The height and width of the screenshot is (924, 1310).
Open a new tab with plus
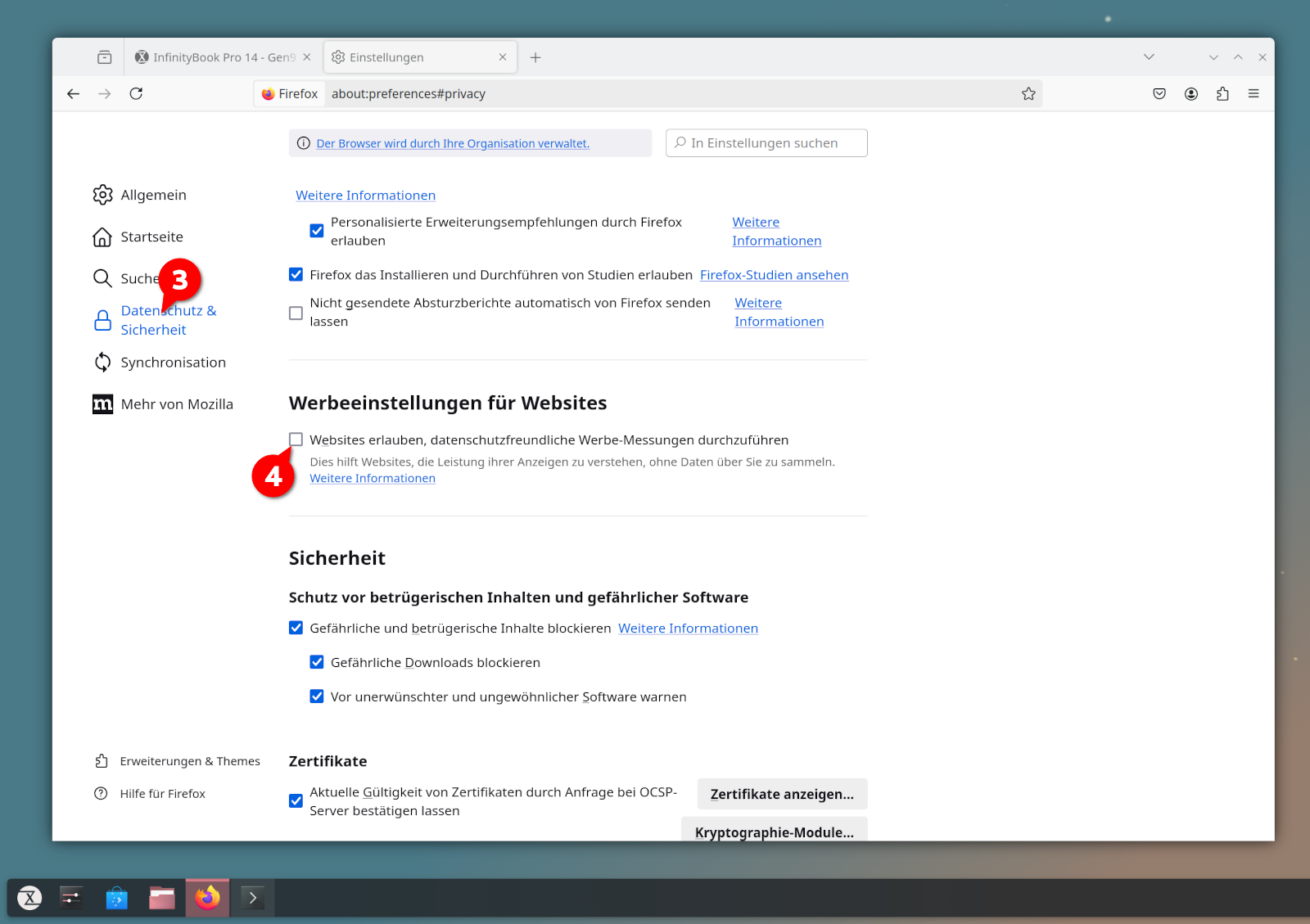point(535,57)
